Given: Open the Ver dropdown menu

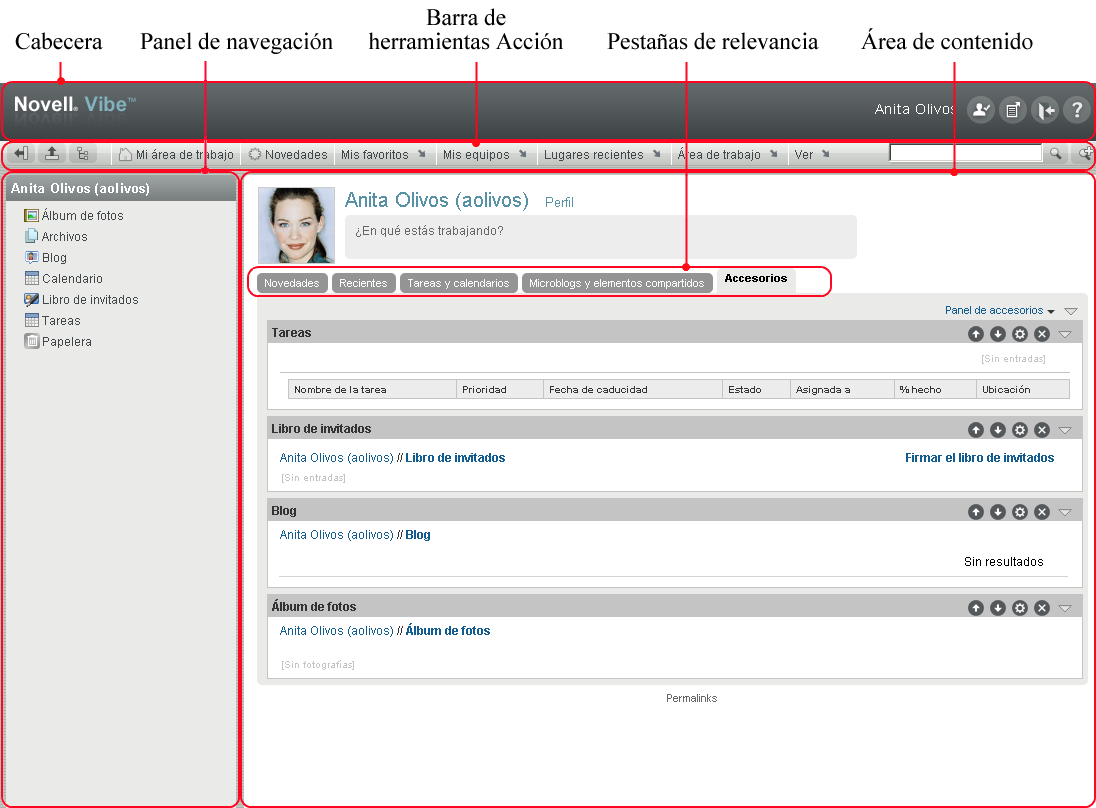Looking at the screenshot, I should pyautogui.click(x=812, y=154).
